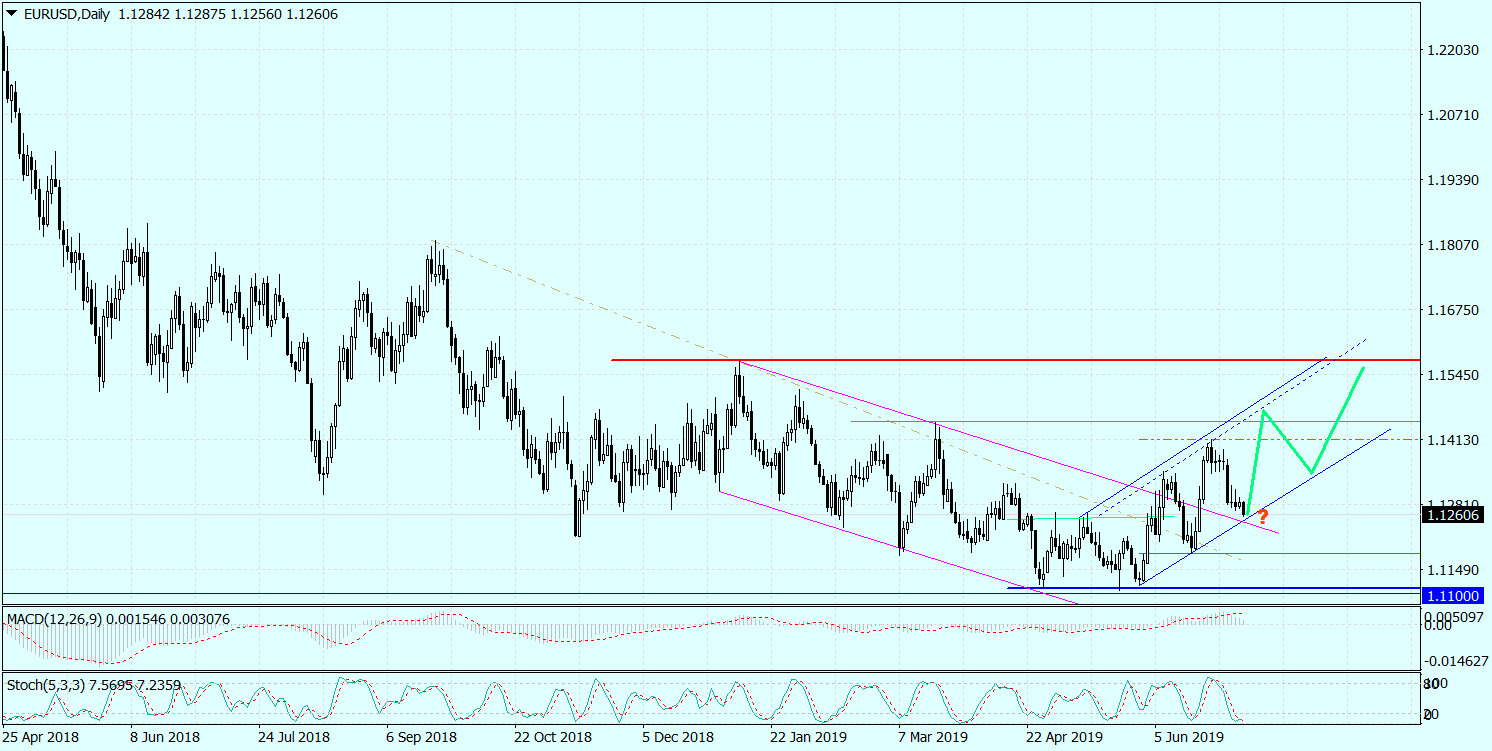The height and width of the screenshot is (751, 1492).
Task: Click the 1.20710 price axis label
Action: 1454,115
